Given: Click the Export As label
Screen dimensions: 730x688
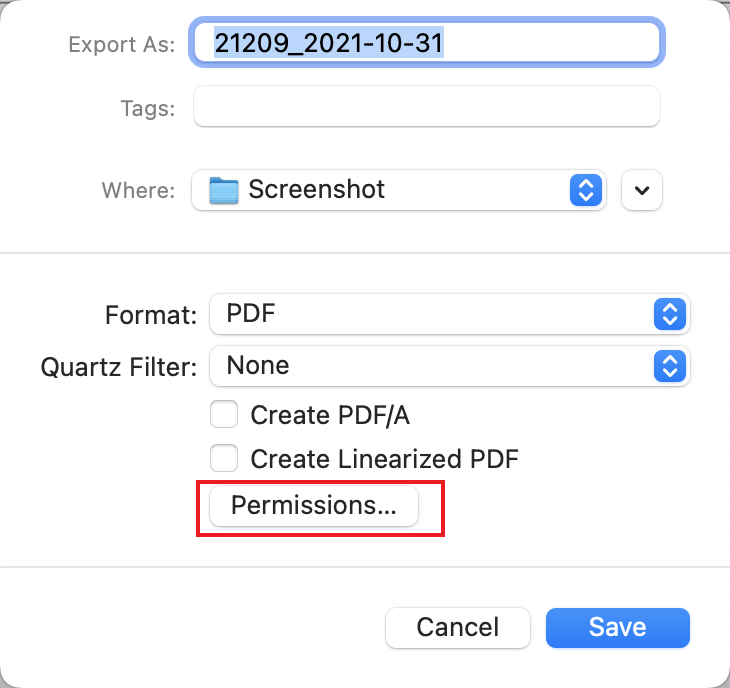Looking at the screenshot, I should tap(121, 45).
